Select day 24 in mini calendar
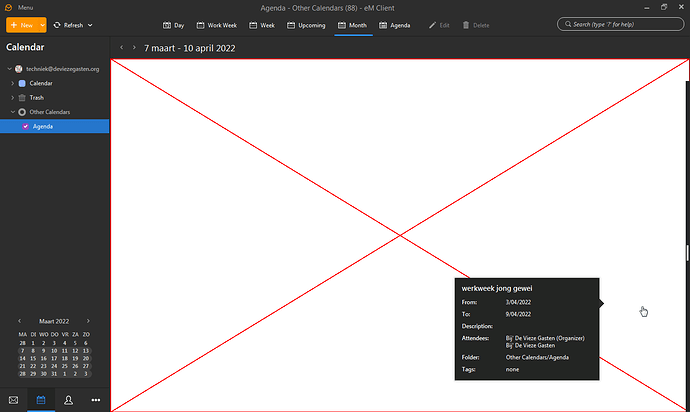 point(54,366)
